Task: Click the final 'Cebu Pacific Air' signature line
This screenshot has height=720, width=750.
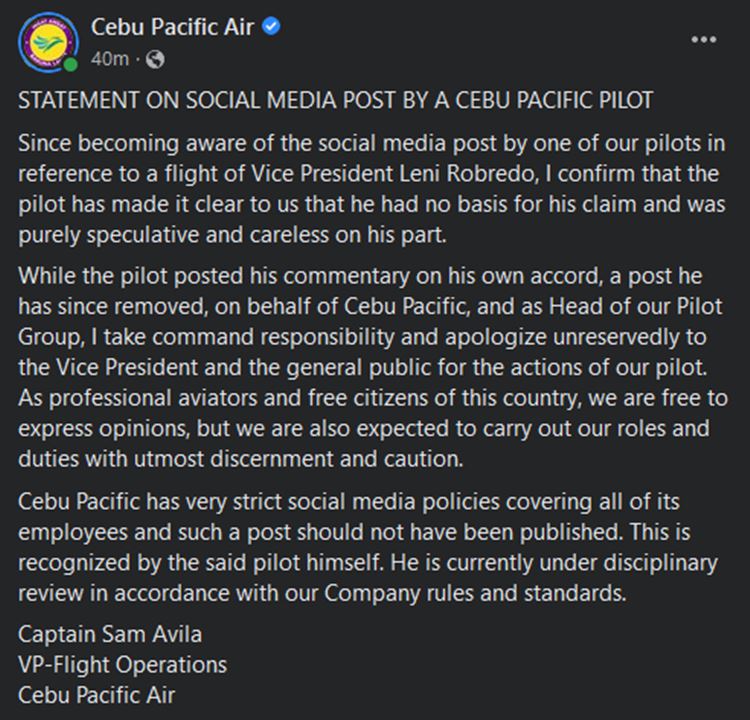Action: point(97,693)
